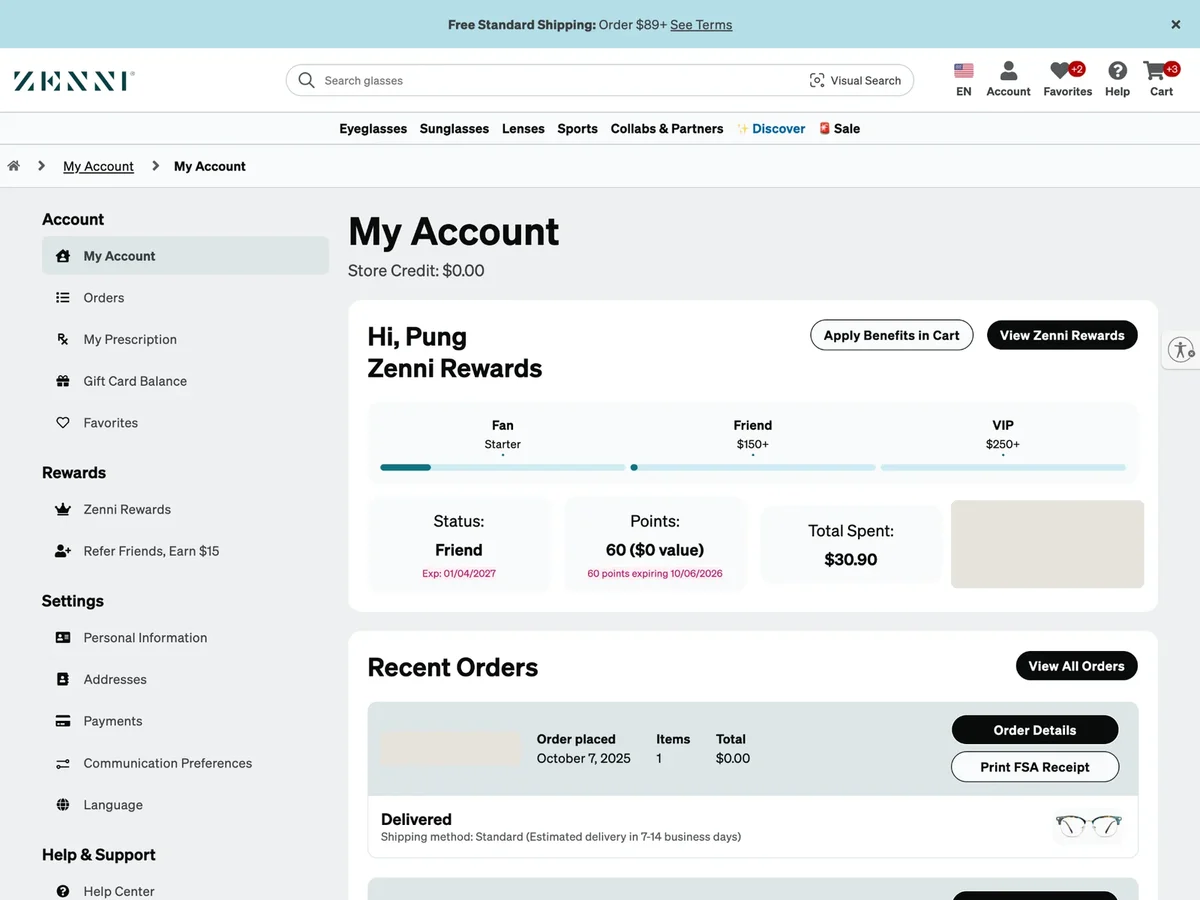
Task: Click the Language globe icon
Action: [x=63, y=805]
